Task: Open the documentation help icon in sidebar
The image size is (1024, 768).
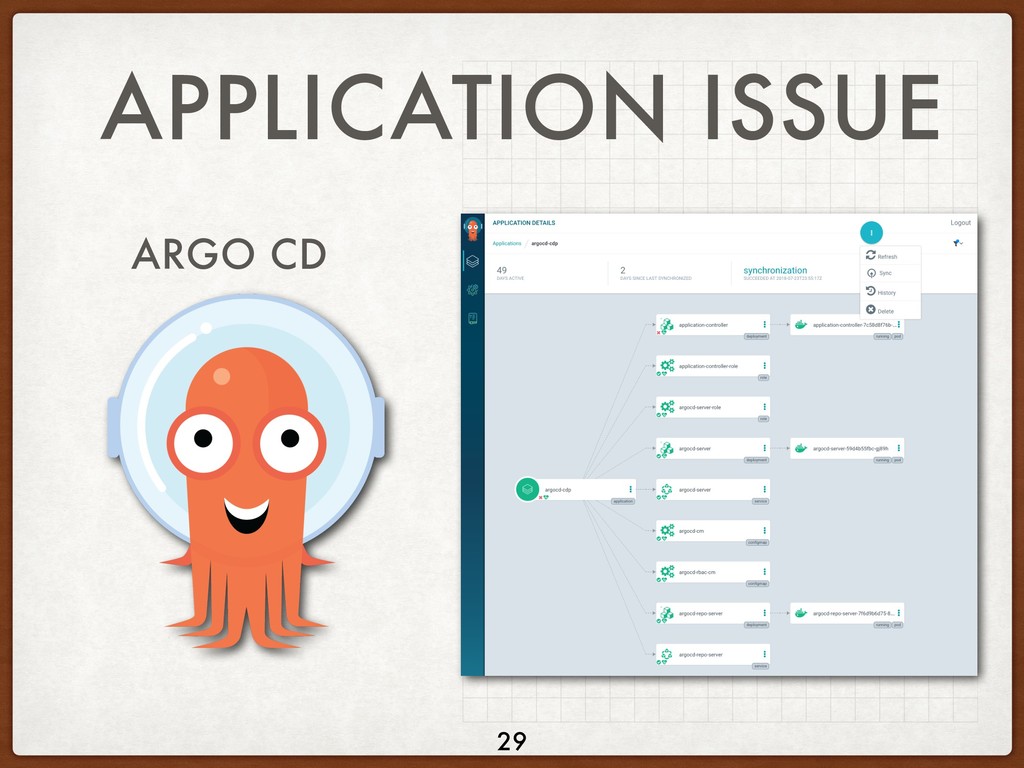Action: click(x=473, y=319)
